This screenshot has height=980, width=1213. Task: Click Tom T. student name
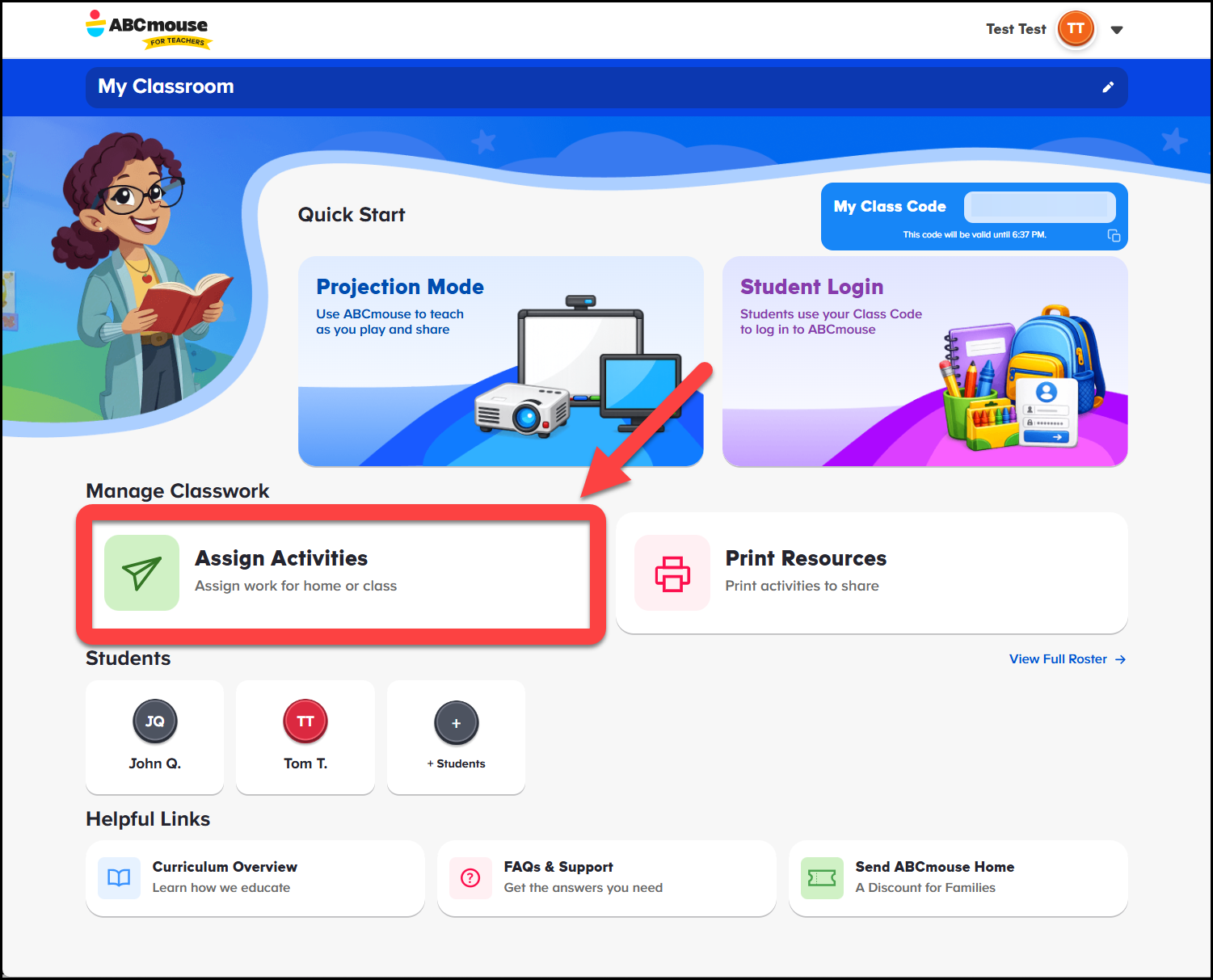(x=305, y=763)
